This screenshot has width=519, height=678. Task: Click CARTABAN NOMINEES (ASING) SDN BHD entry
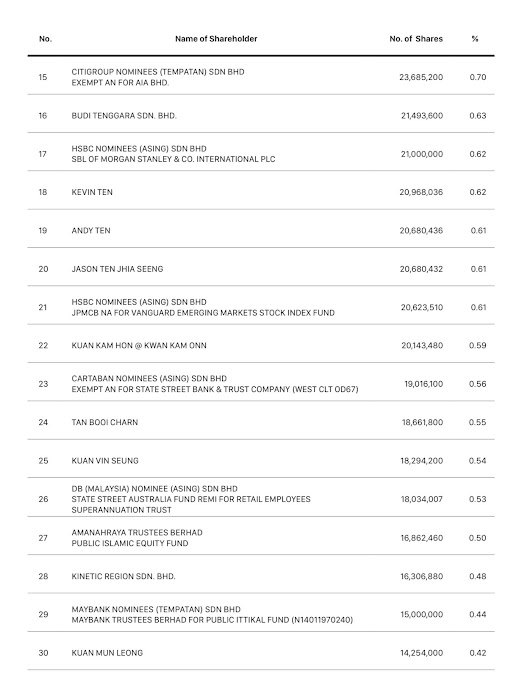[149, 378]
